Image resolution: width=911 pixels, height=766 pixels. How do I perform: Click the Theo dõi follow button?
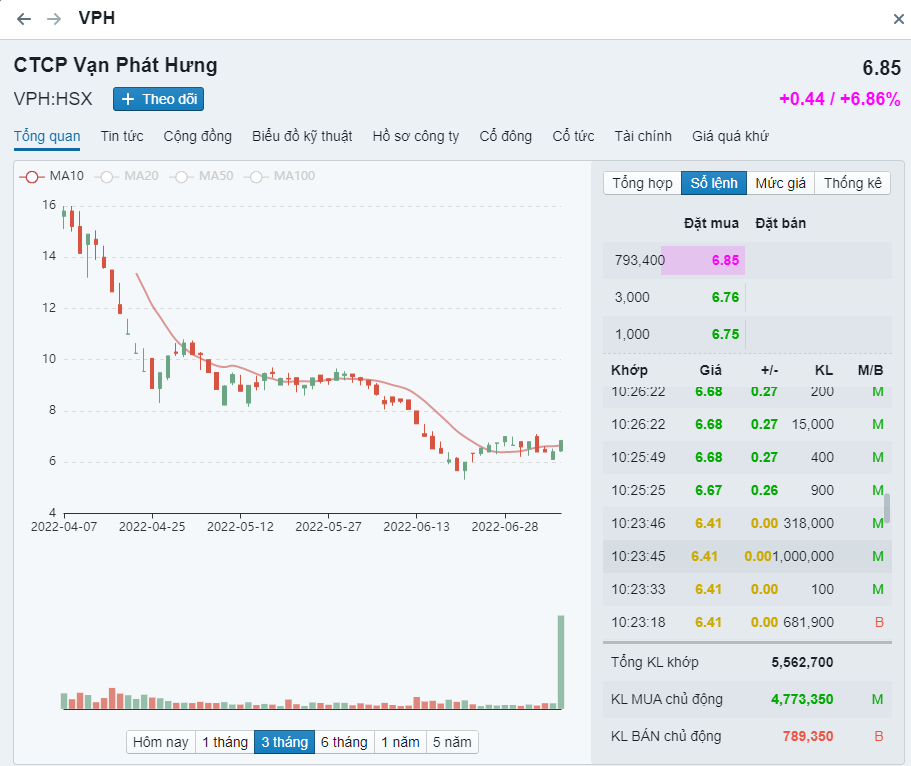159,99
